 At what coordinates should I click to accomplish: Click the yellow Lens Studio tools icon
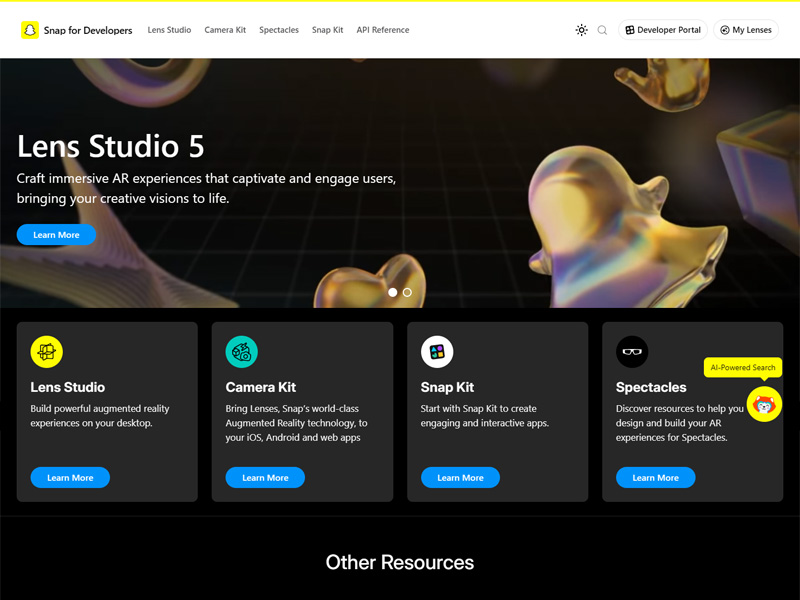click(46, 351)
